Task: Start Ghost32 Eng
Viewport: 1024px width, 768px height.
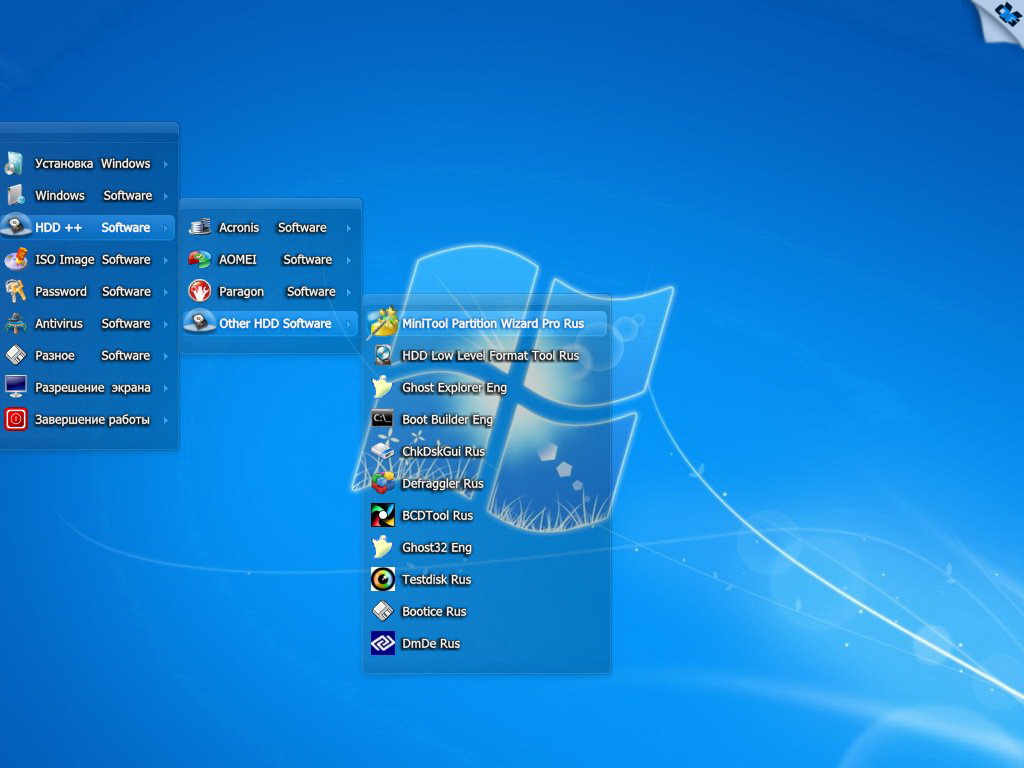Action: coord(487,547)
